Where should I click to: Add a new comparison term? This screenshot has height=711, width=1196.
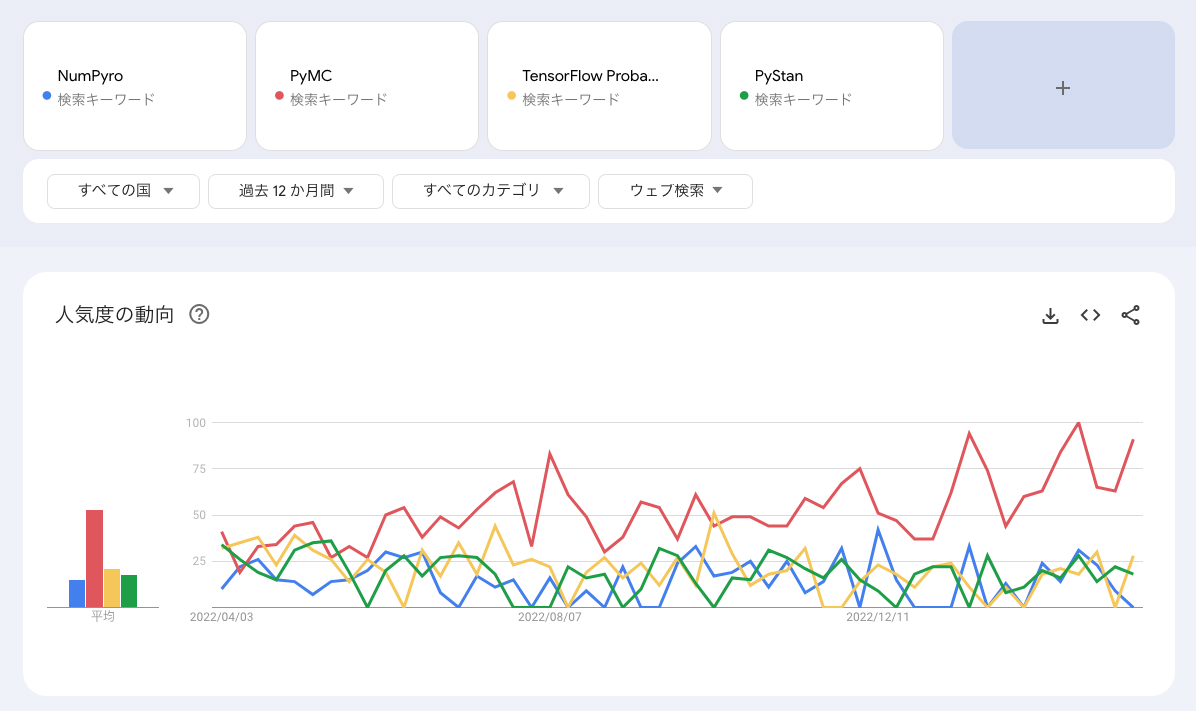coord(1063,85)
